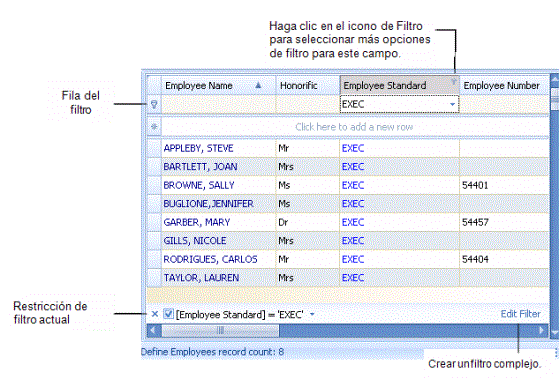
Task: Select BUGLIONE,JENNIFER name cell
Action: (x=219, y=204)
